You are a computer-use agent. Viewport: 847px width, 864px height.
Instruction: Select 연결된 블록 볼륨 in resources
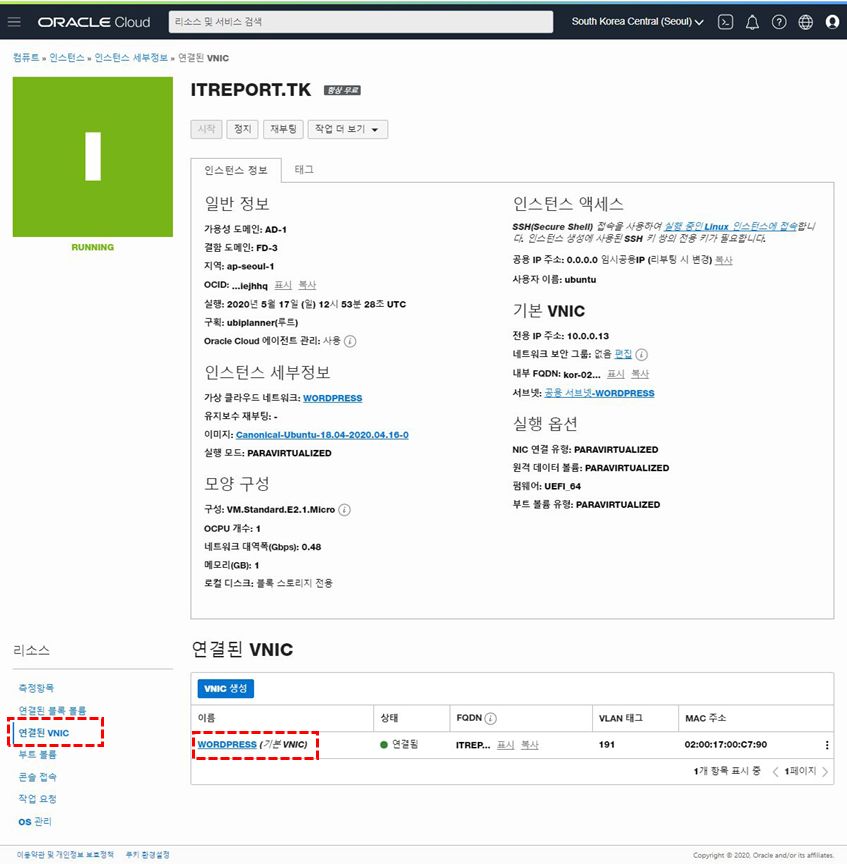pyautogui.click(x=52, y=710)
